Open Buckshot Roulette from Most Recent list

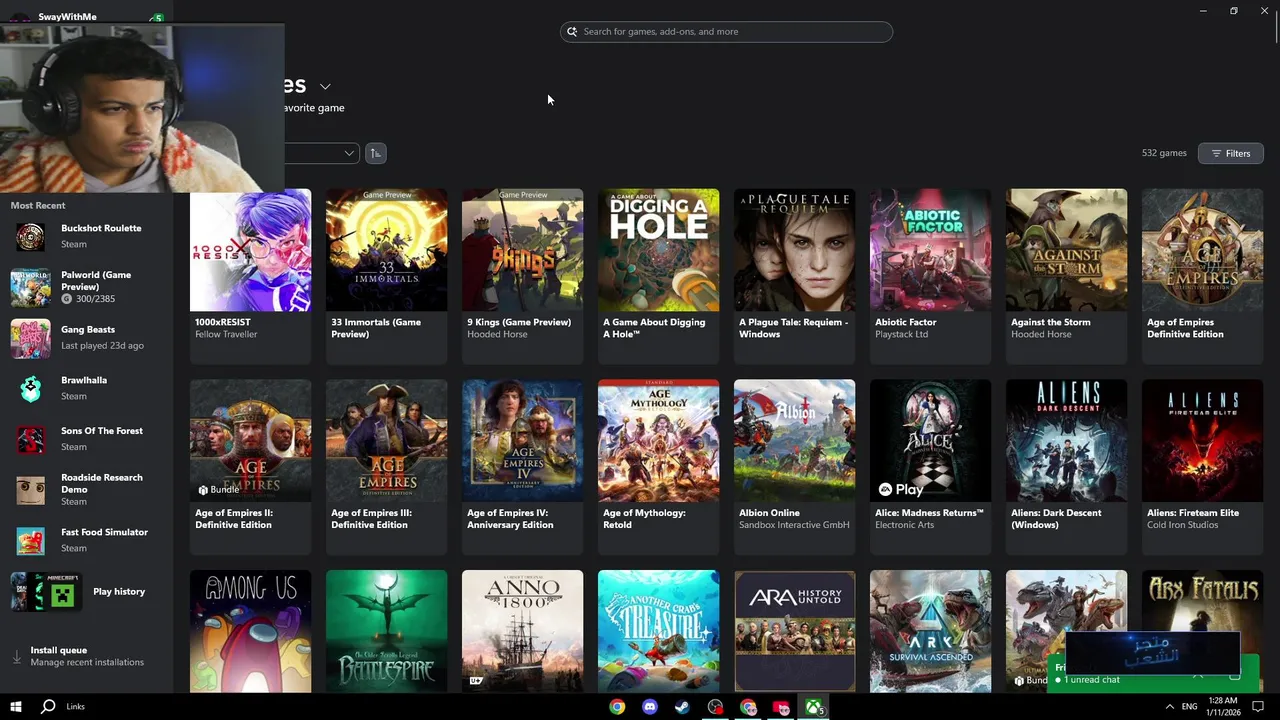[x=86, y=236]
